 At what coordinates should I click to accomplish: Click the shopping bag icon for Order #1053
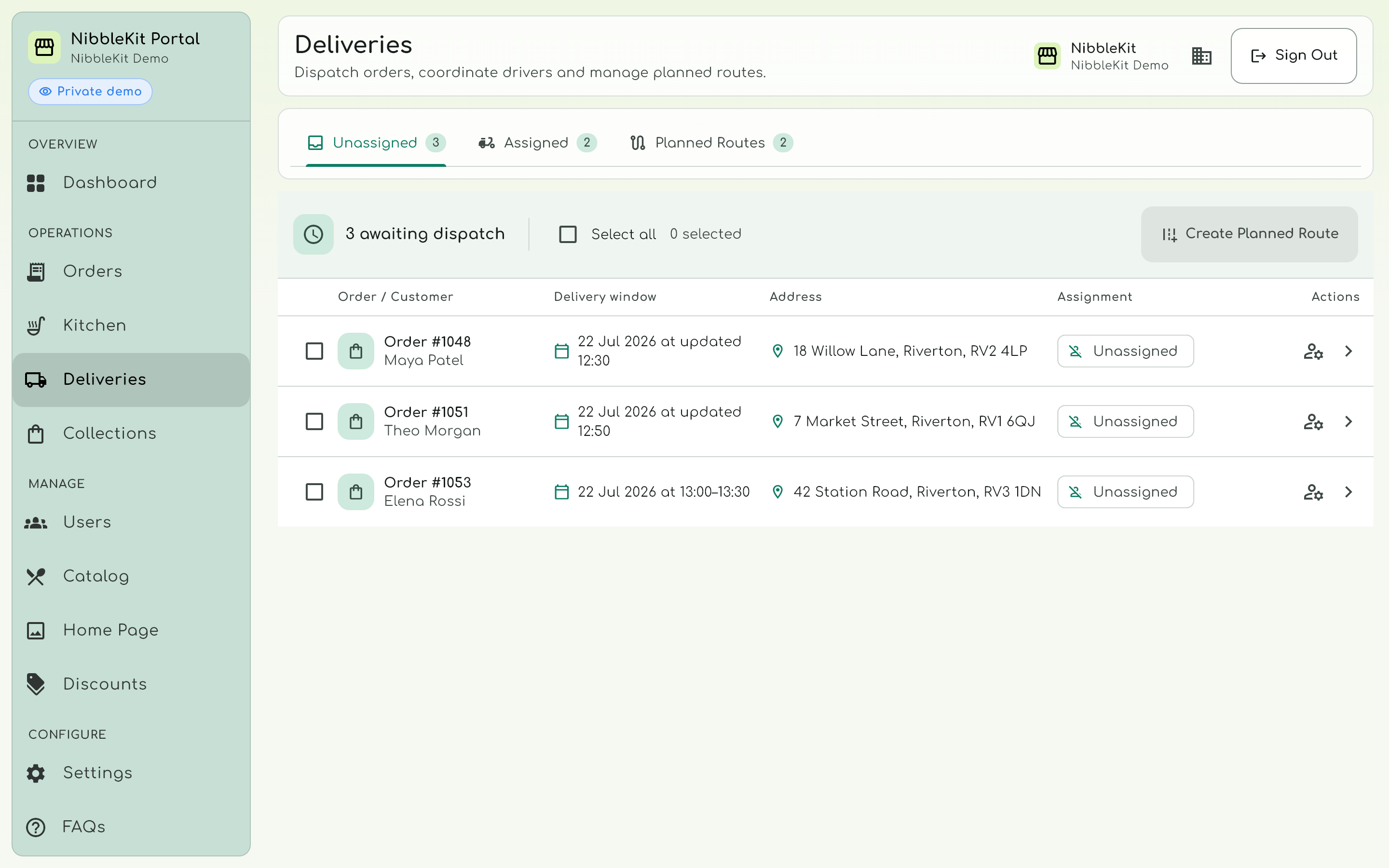[356, 492]
